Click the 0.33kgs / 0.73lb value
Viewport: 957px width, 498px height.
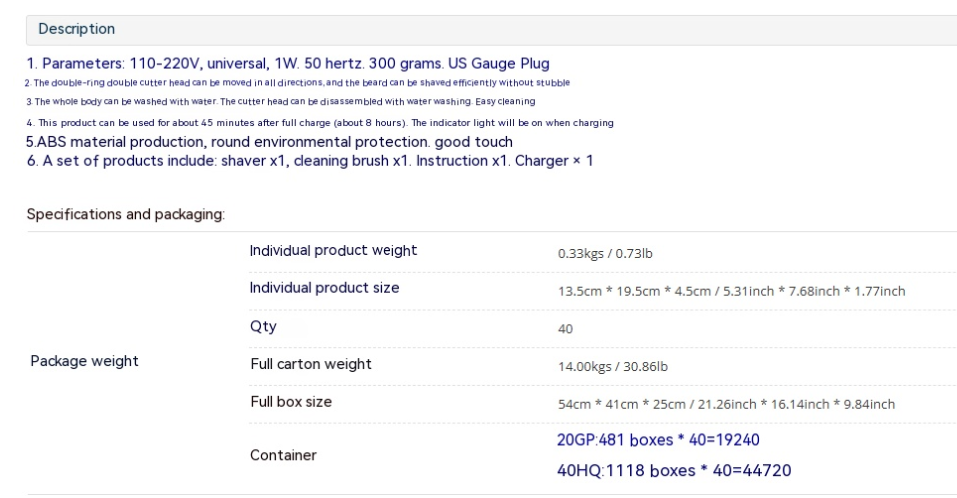click(604, 253)
